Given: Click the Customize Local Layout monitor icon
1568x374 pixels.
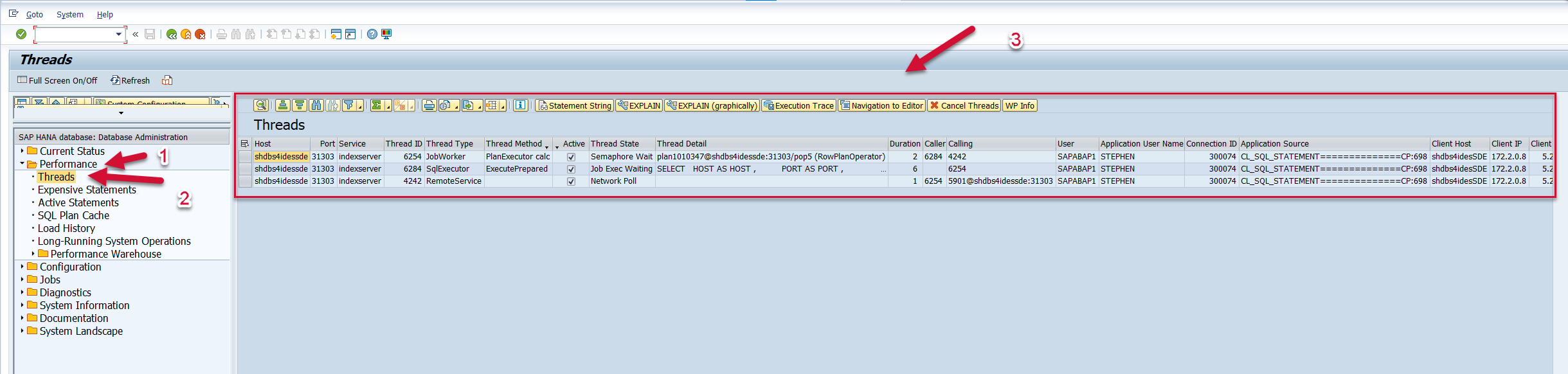Looking at the screenshot, I should pos(386,35).
